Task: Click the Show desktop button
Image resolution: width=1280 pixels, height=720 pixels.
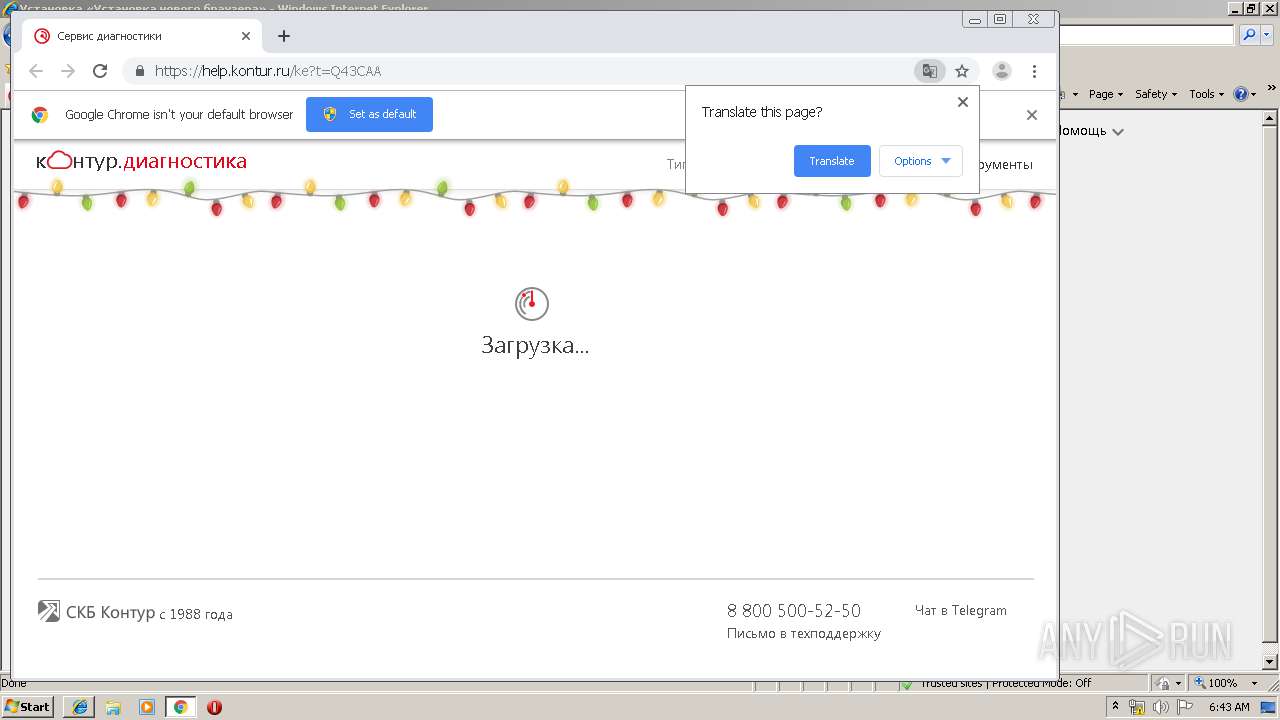Action: (x=1269, y=707)
